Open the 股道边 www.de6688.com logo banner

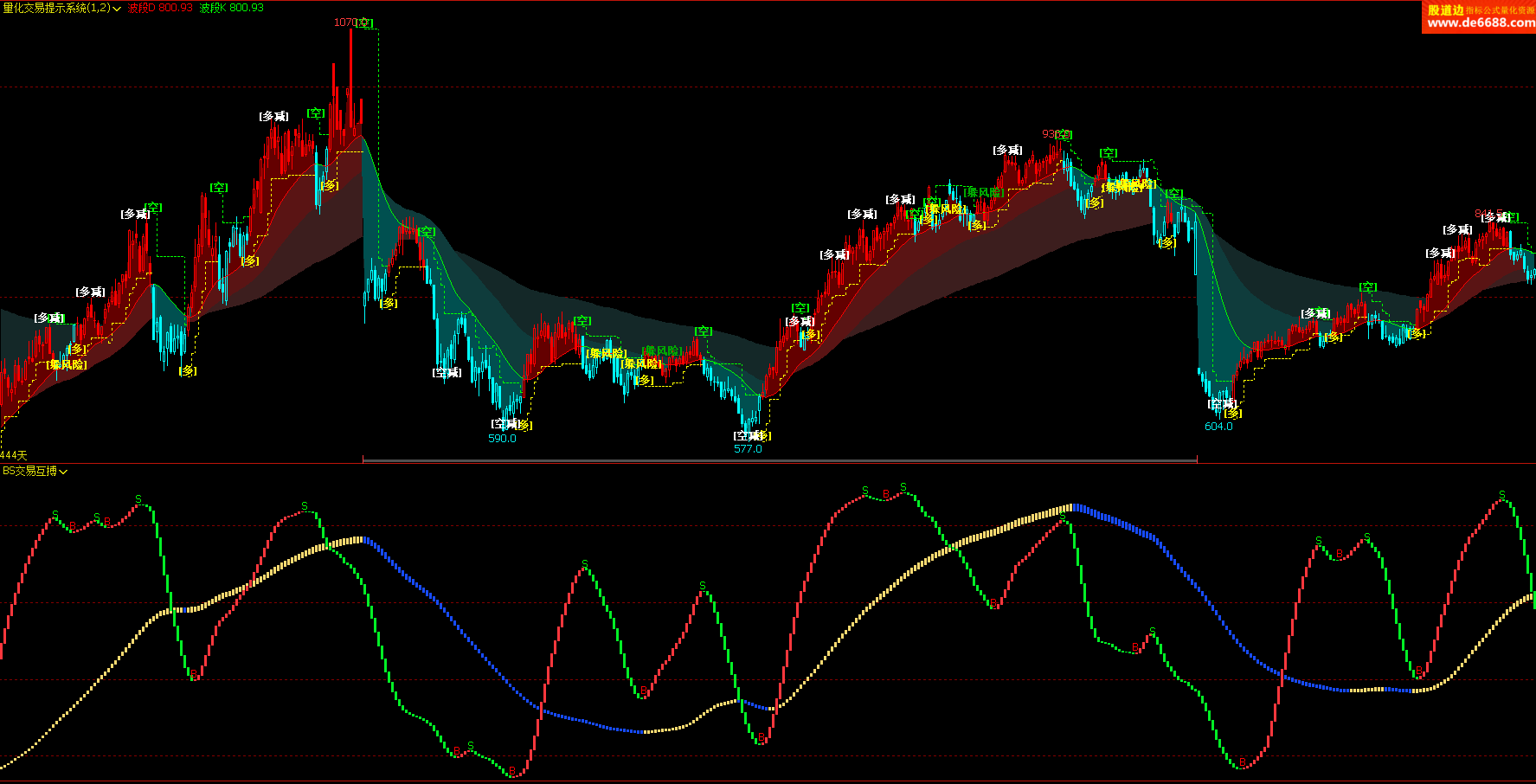[1479, 17]
